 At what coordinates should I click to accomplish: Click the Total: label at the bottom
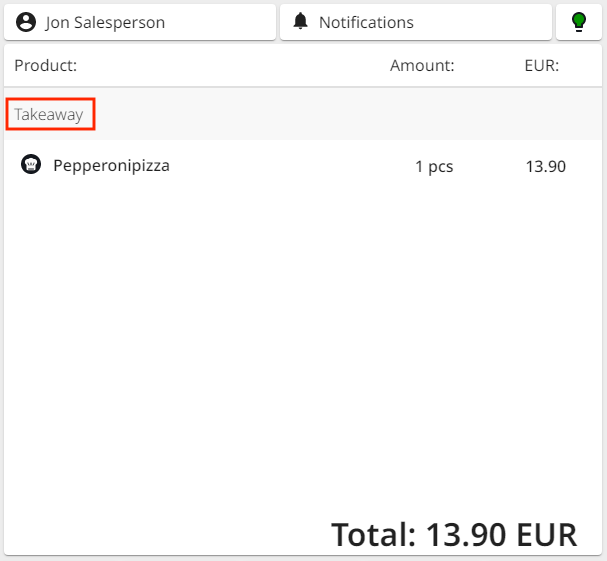[373, 535]
